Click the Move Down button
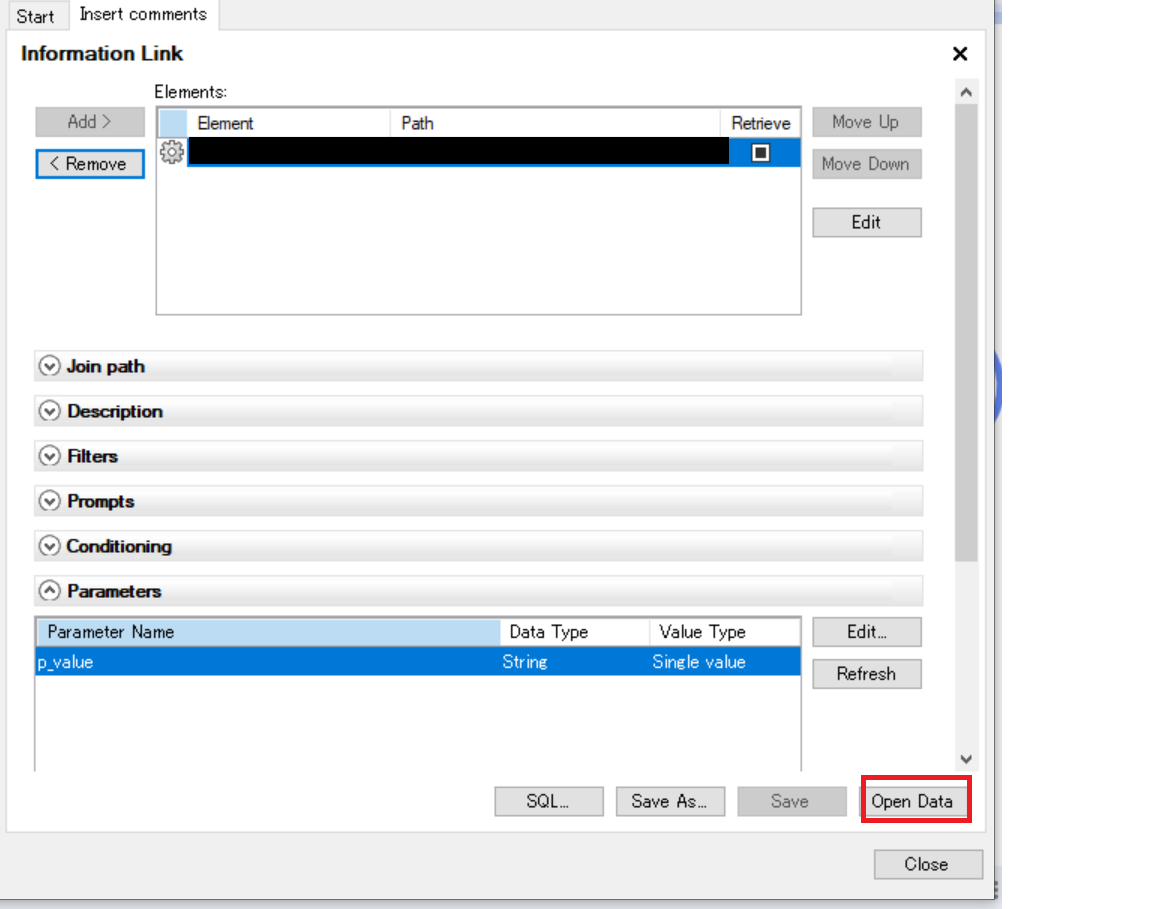The image size is (1152, 909). pos(866,164)
